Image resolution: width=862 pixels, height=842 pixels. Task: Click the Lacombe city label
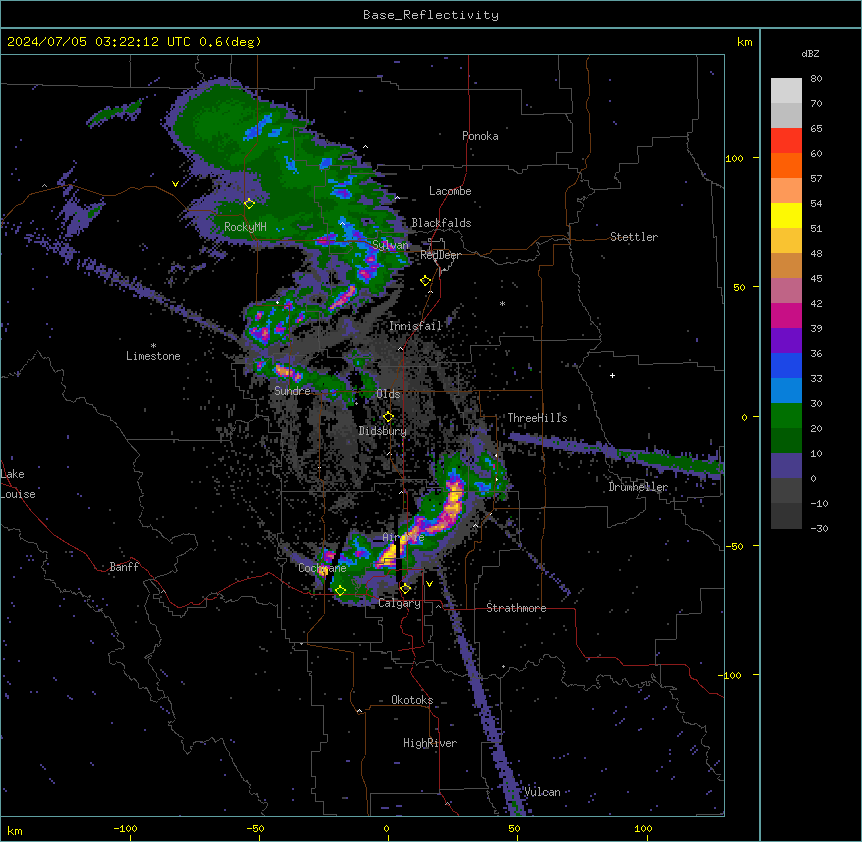tap(450, 191)
